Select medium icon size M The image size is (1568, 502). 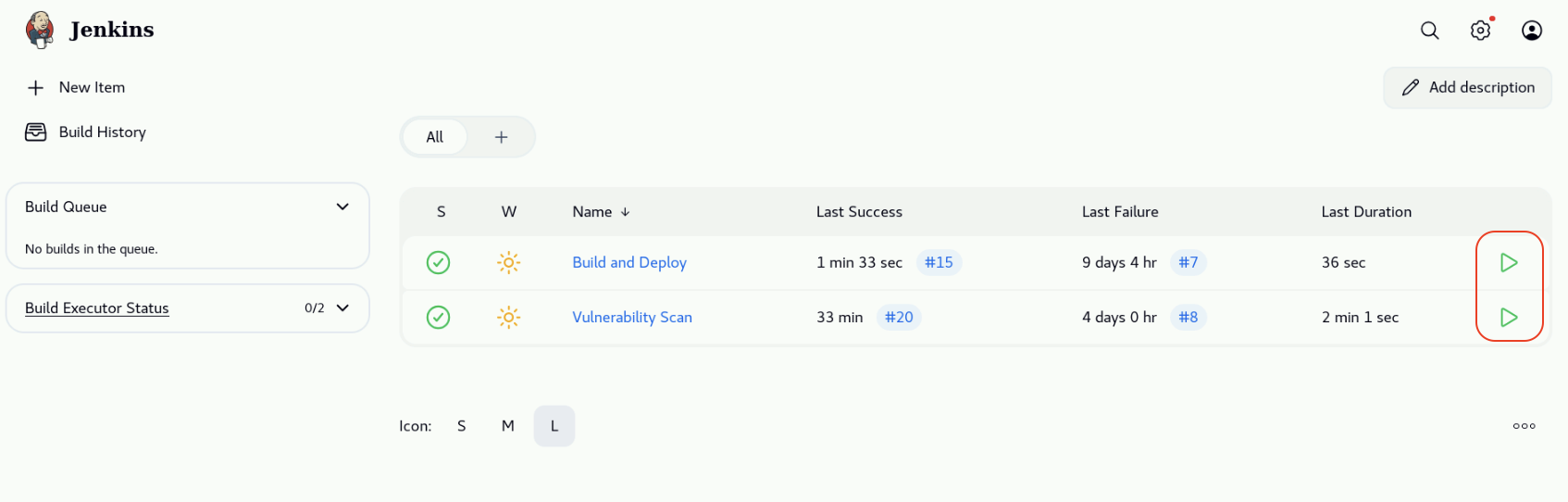(x=507, y=426)
